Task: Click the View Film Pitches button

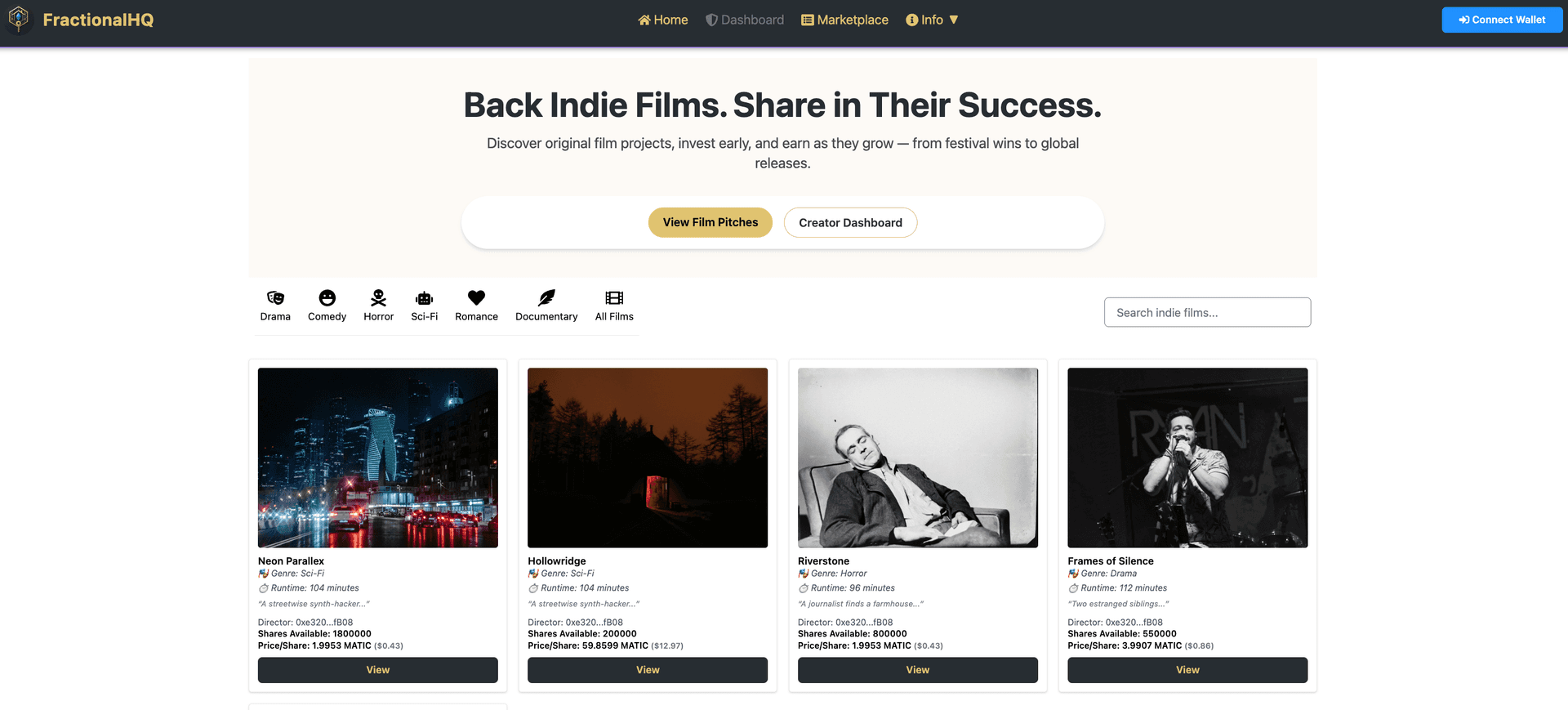Action: pyautogui.click(x=710, y=222)
